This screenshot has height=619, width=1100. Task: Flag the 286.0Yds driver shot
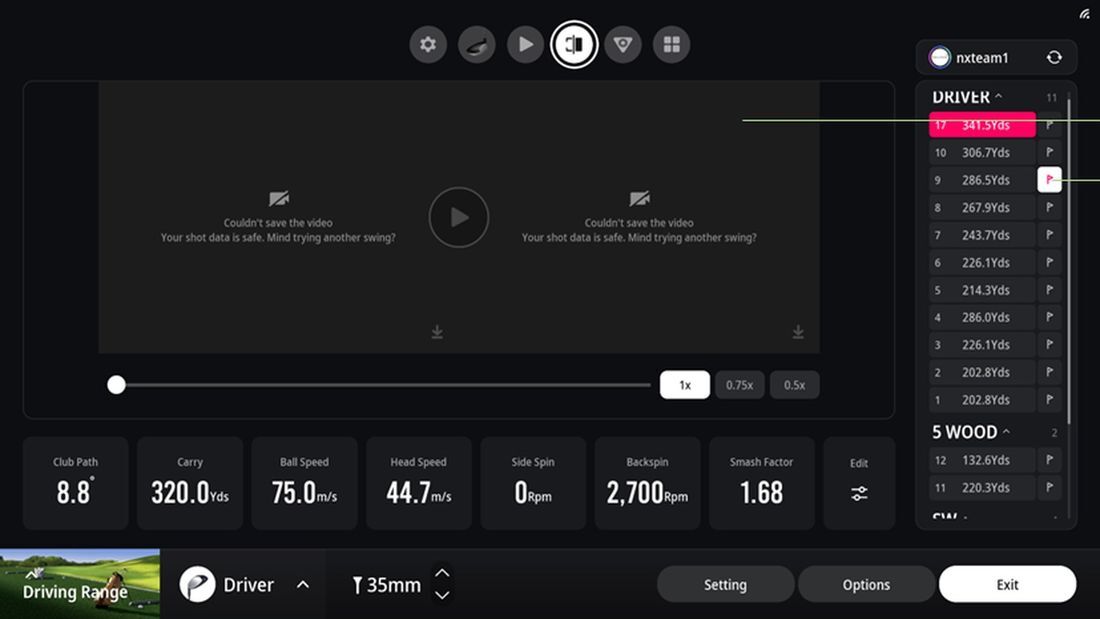tap(1049, 317)
